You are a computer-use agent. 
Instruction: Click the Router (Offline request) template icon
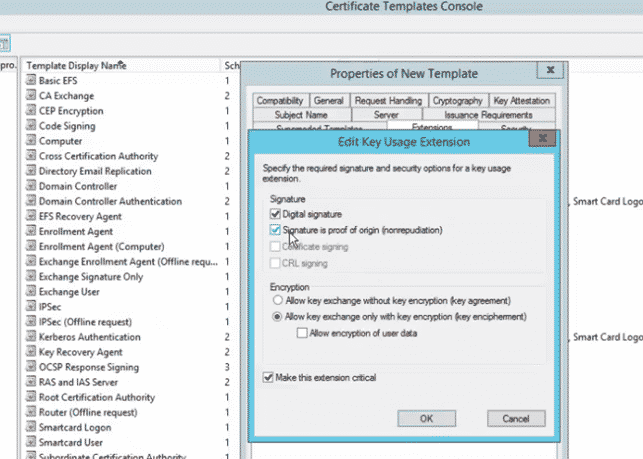31,412
